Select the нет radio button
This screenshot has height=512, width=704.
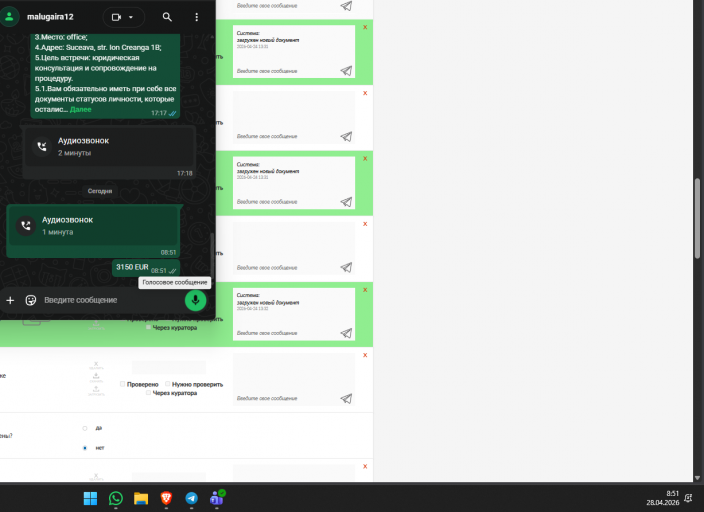pos(85,448)
